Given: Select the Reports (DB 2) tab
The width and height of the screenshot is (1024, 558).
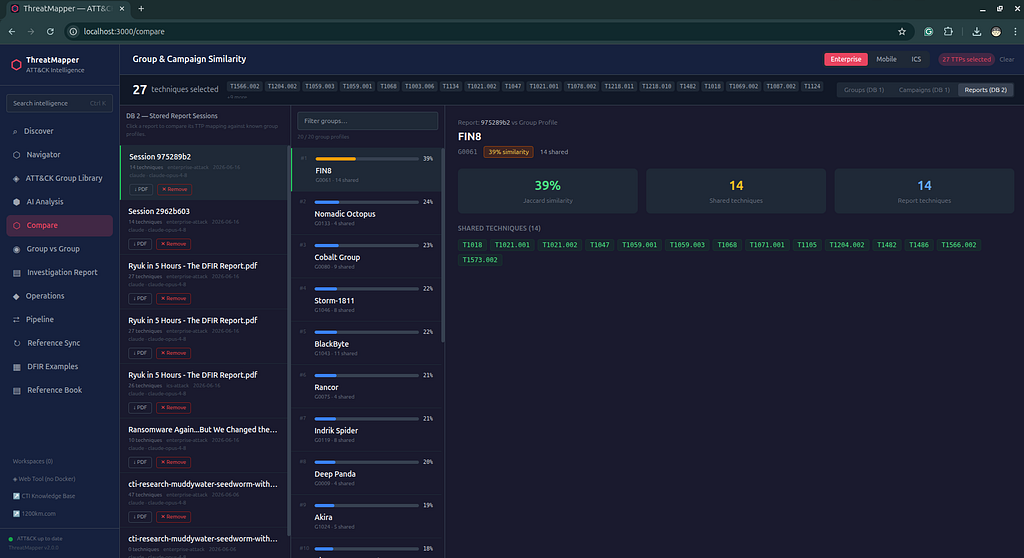Looking at the screenshot, I should [985, 90].
